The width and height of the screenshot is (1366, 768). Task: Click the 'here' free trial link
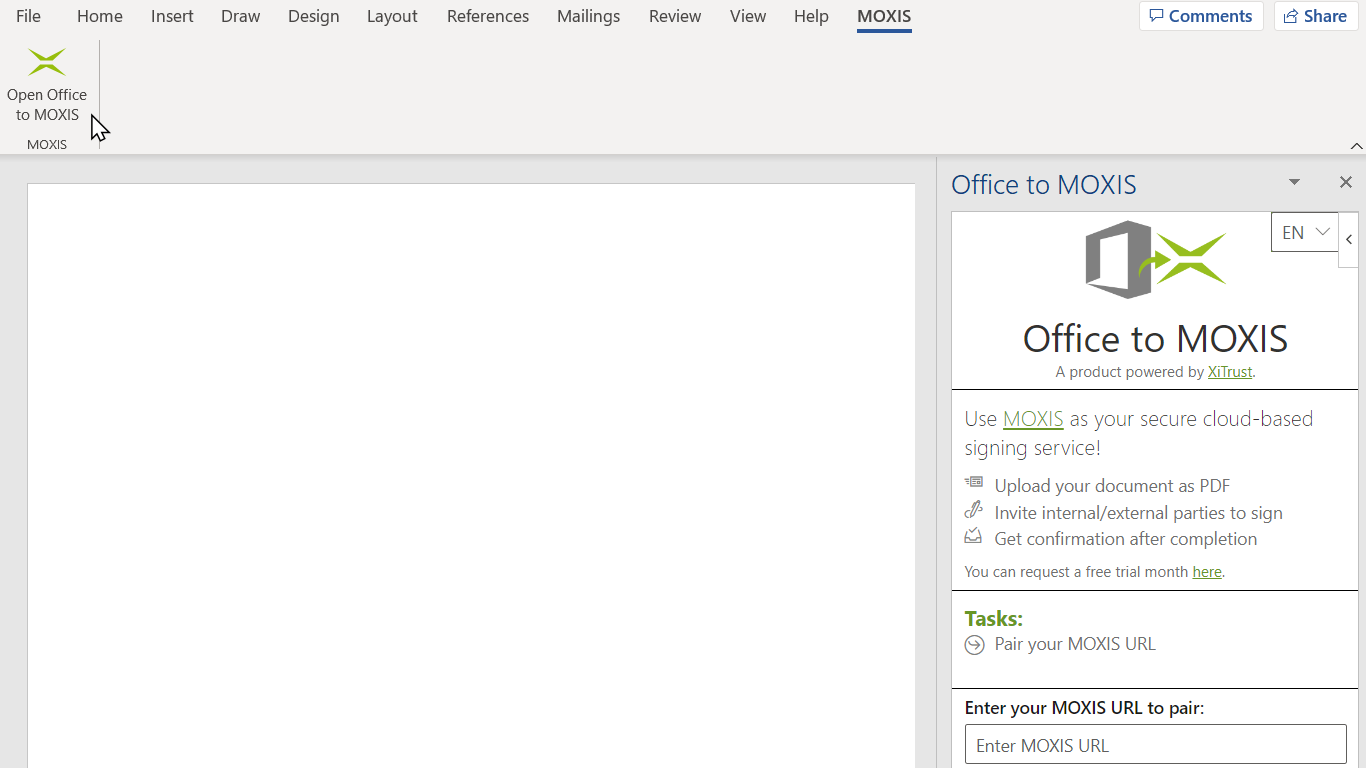[1207, 572]
